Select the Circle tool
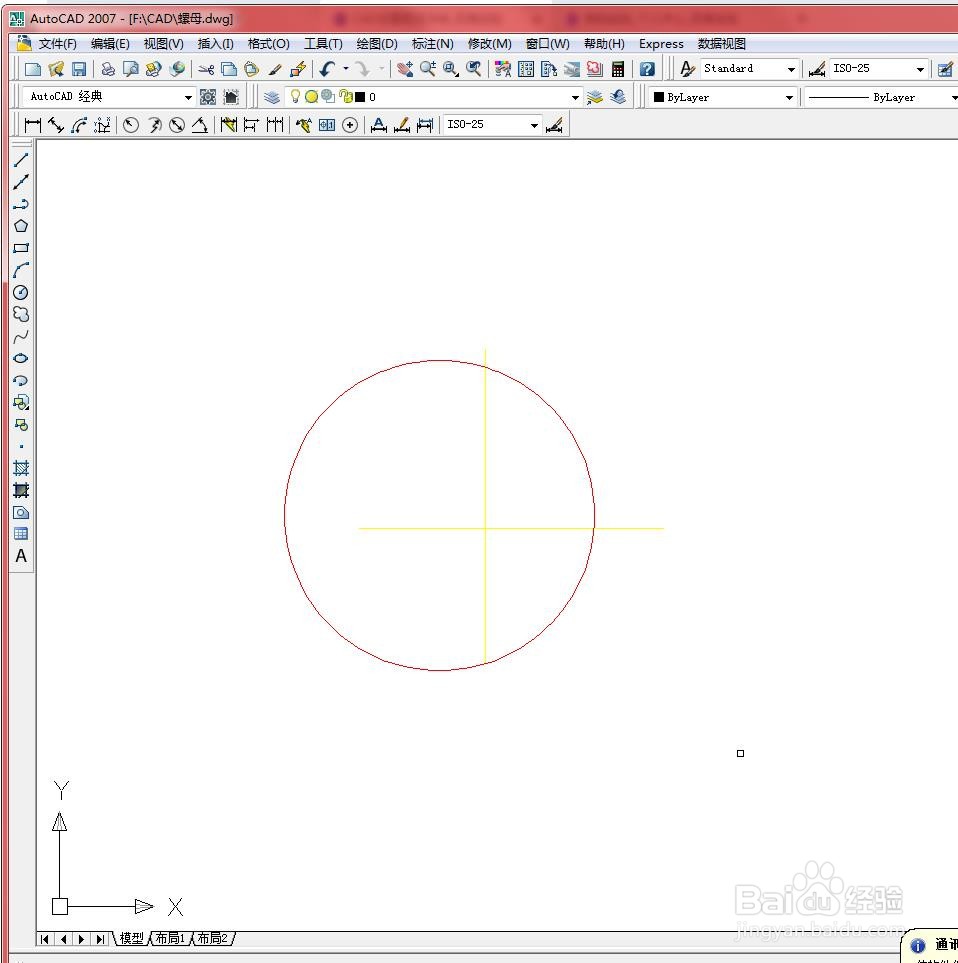The height and width of the screenshot is (963, 958). pyautogui.click(x=21, y=292)
